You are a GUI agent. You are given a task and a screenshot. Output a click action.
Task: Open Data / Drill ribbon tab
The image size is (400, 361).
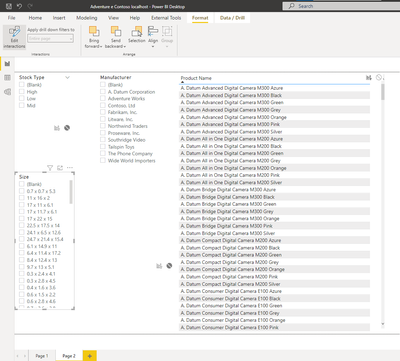pos(232,18)
